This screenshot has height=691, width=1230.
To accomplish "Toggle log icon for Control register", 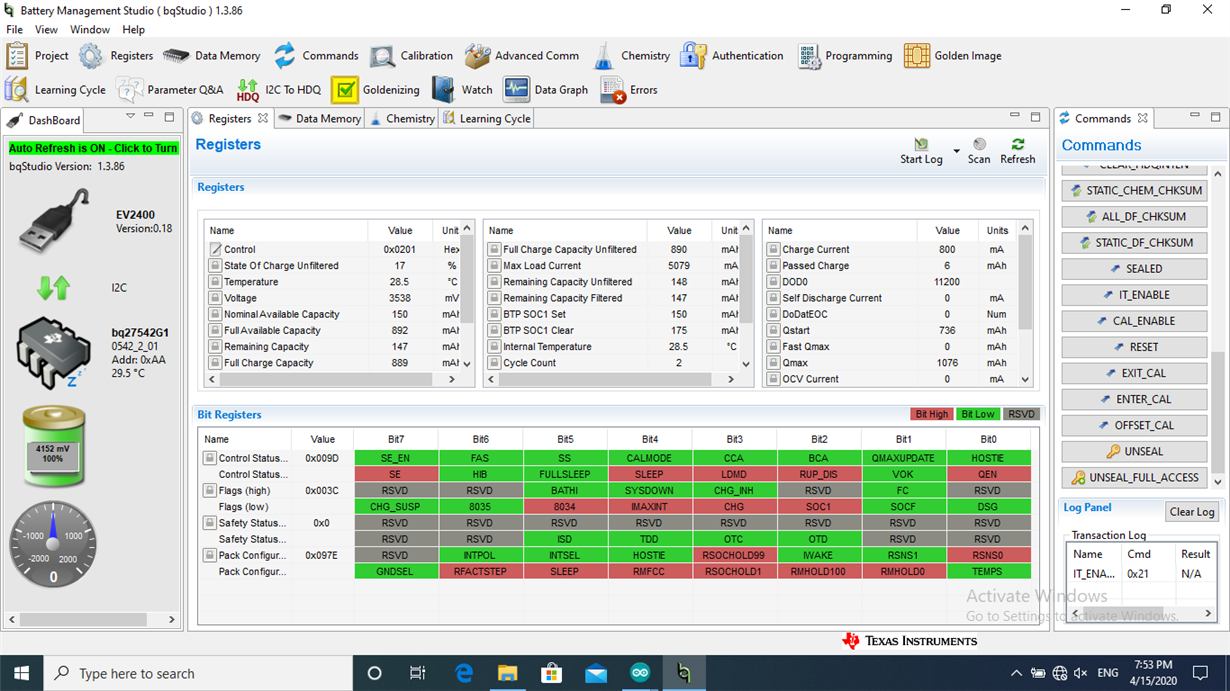I will pos(215,249).
